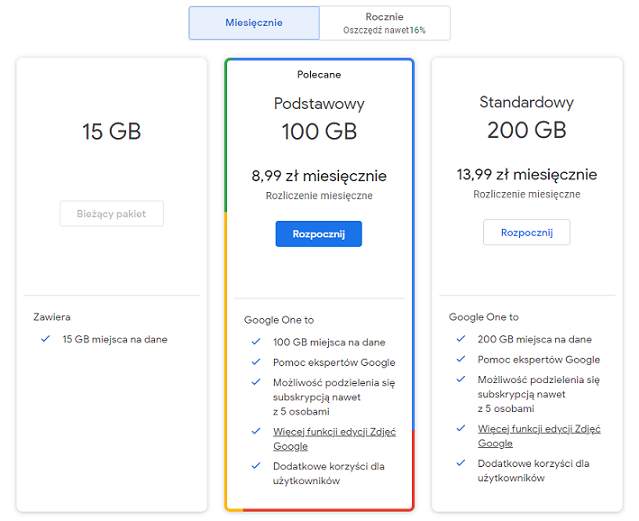The height and width of the screenshot is (521, 639).
Task: Select the 8,99 zł miesięcznie price text
Action: [x=318, y=176]
